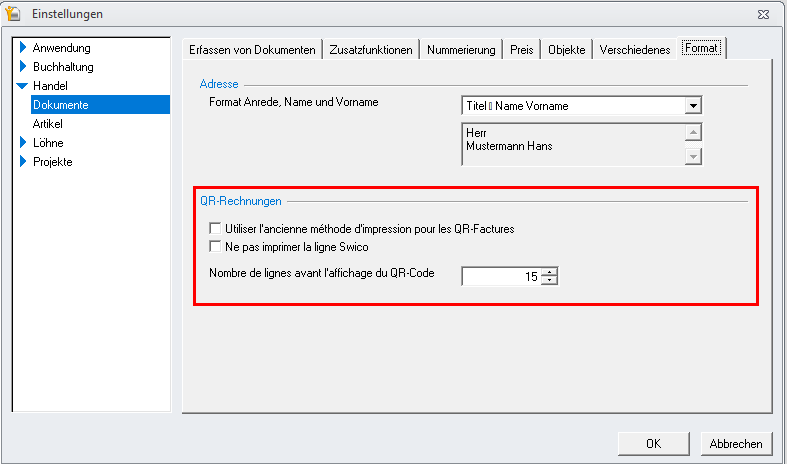The width and height of the screenshot is (787, 464).
Task: Enable old printing method for QR-Factures
Action: coord(215,228)
